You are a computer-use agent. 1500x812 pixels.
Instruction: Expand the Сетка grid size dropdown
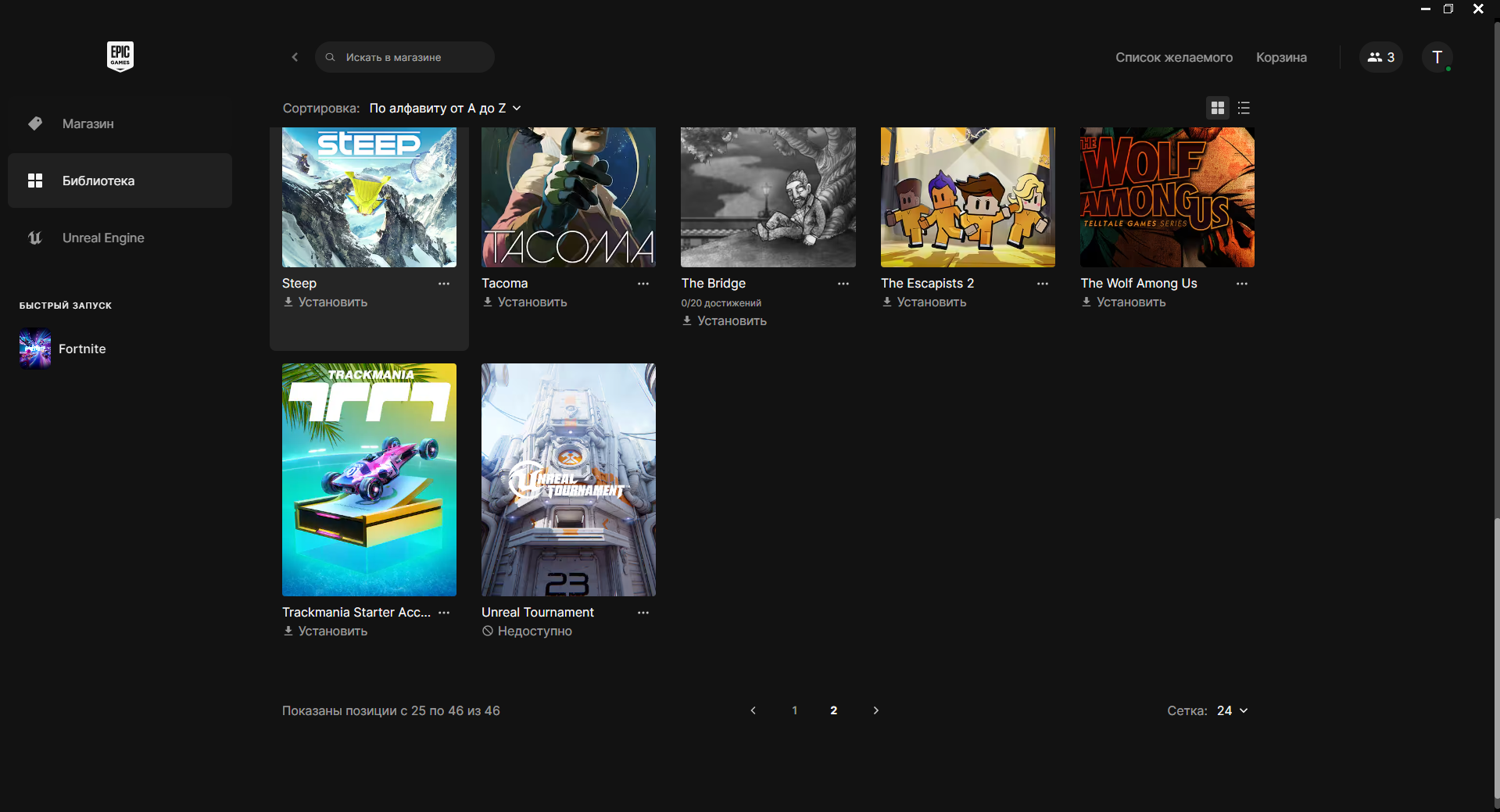coord(1232,710)
